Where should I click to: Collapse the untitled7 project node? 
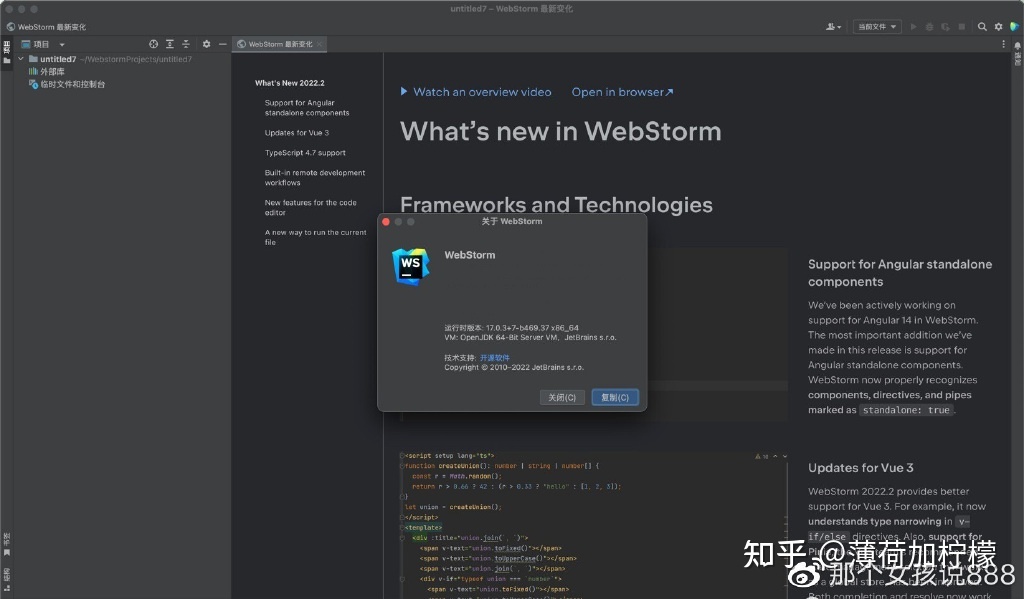click(21, 59)
